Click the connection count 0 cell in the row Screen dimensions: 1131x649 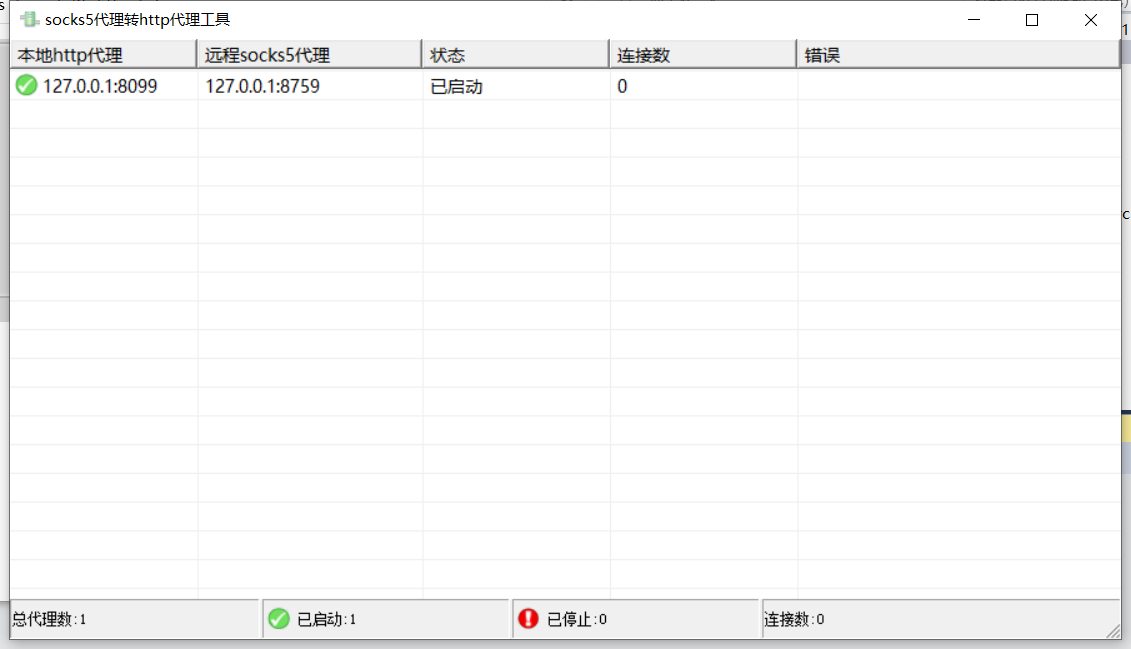[x=622, y=87]
